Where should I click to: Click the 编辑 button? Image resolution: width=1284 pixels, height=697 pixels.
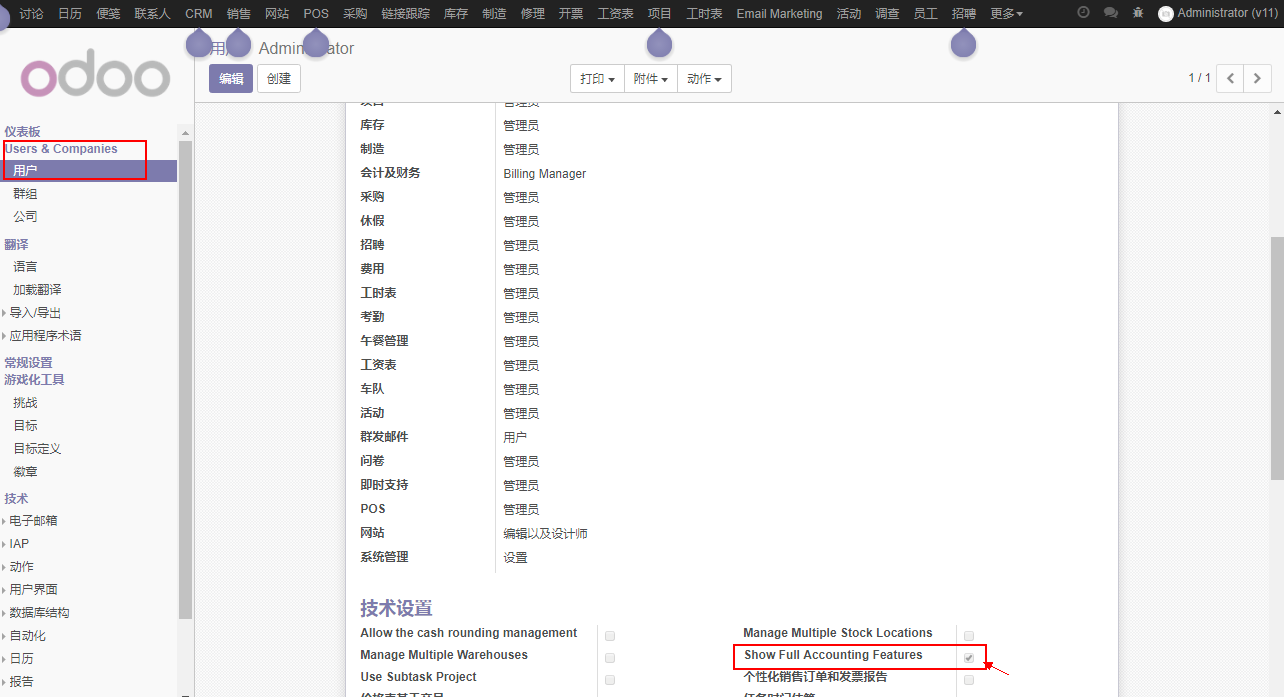click(231, 79)
